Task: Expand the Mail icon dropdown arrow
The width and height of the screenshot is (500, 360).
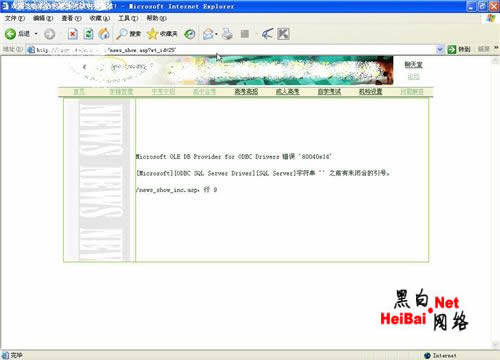Action: [216, 34]
